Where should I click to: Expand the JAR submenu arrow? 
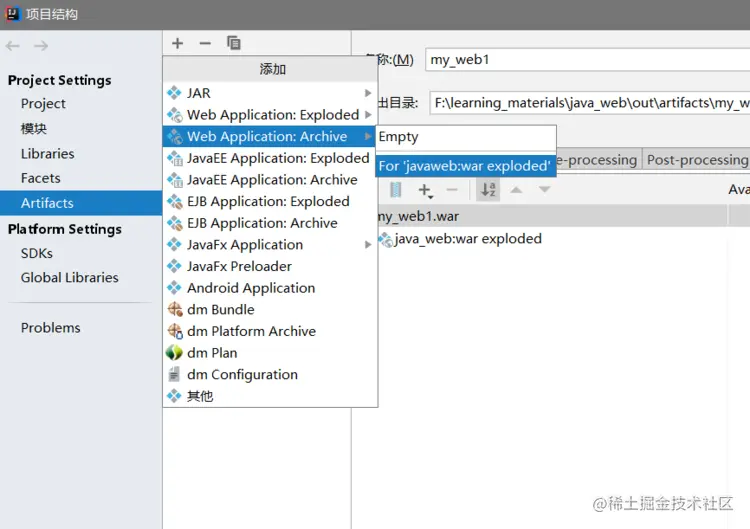pyautogui.click(x=368, y=93)
